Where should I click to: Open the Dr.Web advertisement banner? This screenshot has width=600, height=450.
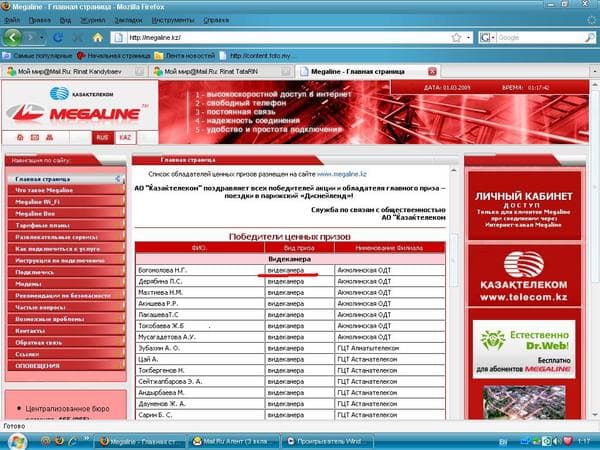524,349
